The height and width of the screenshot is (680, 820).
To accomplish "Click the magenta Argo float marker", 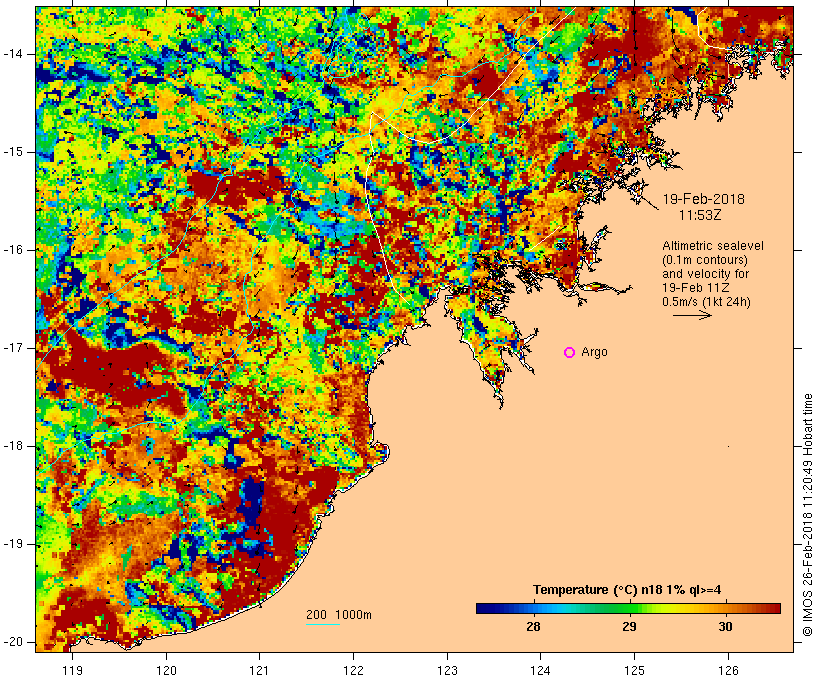I will tap(570, 353).
